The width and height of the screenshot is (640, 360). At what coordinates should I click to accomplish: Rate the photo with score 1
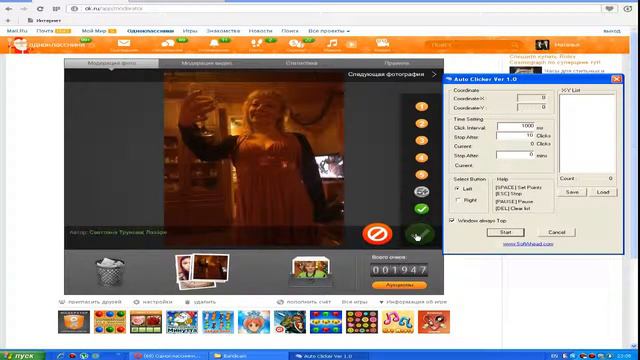pyautogui.click(x=421, y=107)
